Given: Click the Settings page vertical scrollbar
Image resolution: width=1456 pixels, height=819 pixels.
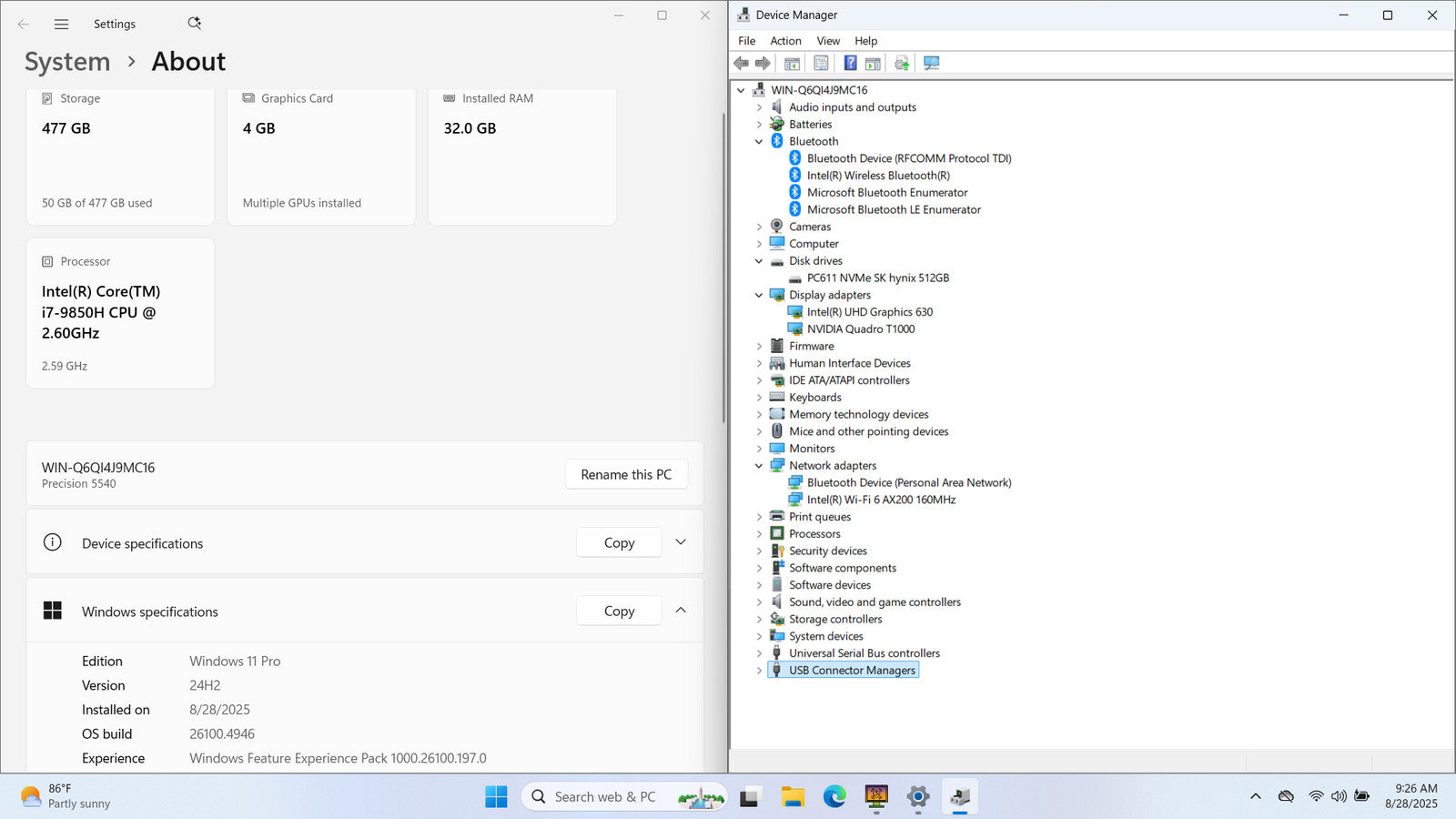Looking at the screenshot, I should [x=723, y=268].
